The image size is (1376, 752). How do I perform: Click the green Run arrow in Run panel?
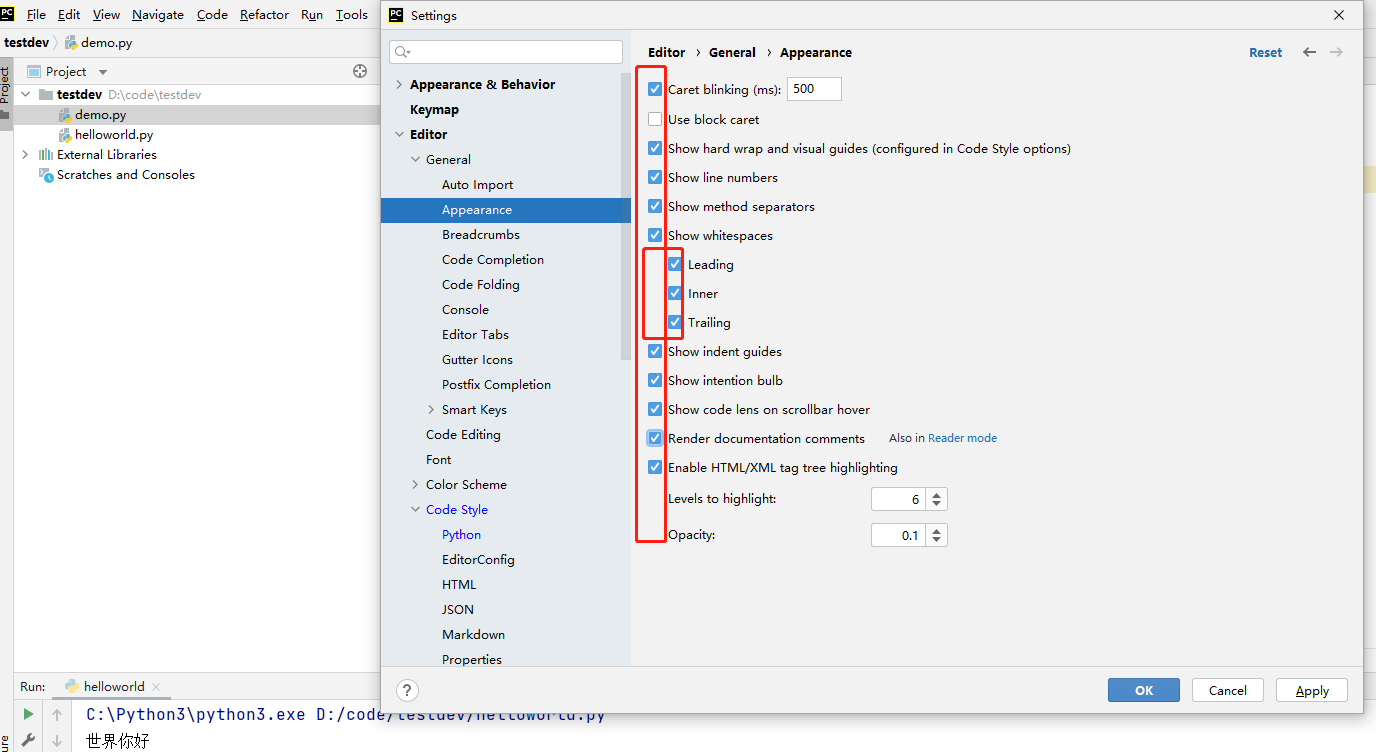pyautogui.click(x=29, y=714)
